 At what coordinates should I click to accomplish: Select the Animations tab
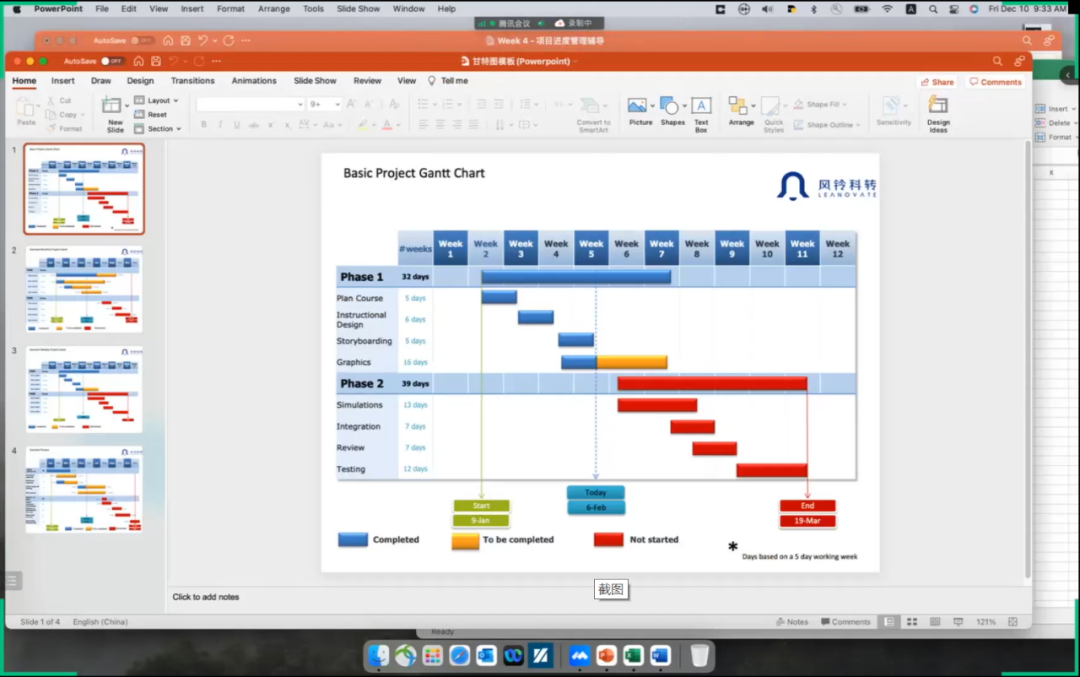pyautogui.click(x=254, y=81)
